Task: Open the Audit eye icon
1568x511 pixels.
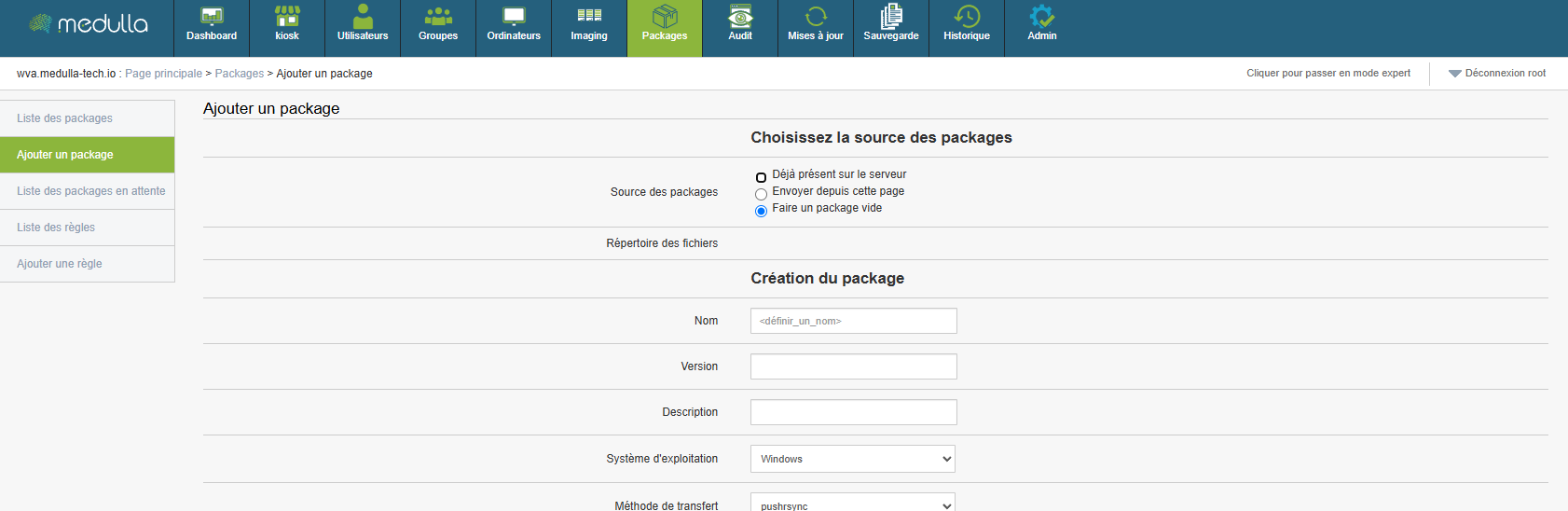Action: pos(740,17)
